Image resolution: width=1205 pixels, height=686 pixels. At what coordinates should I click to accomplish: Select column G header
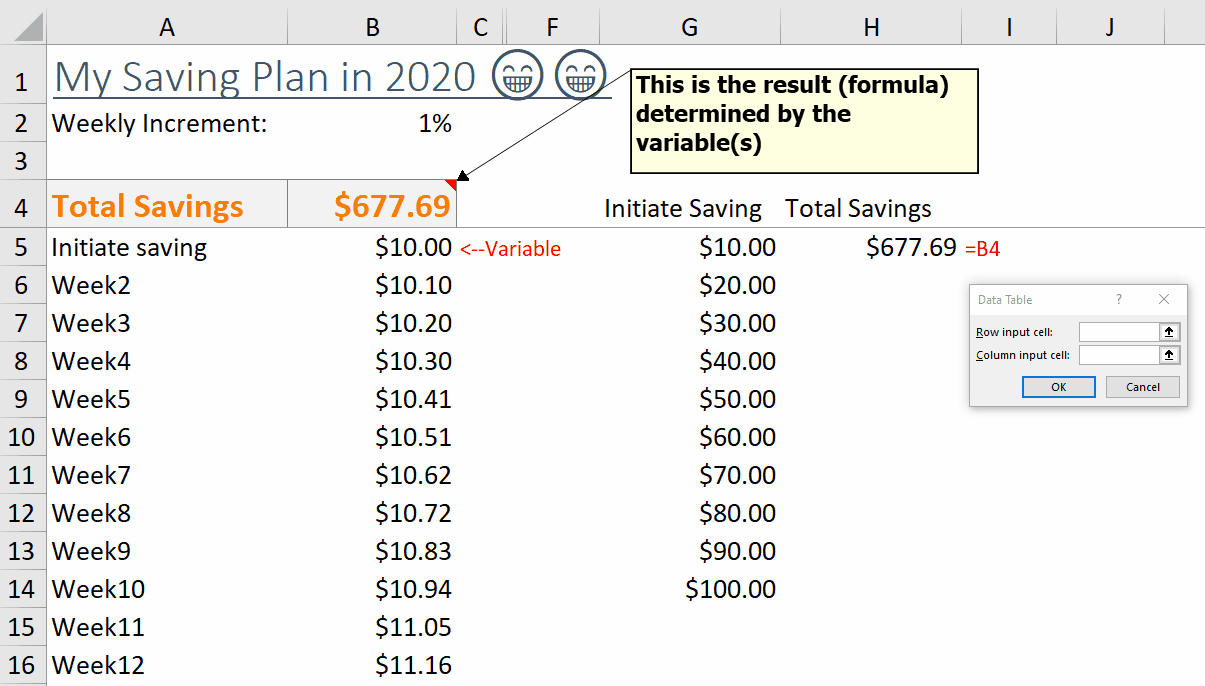tap(689, 27)
